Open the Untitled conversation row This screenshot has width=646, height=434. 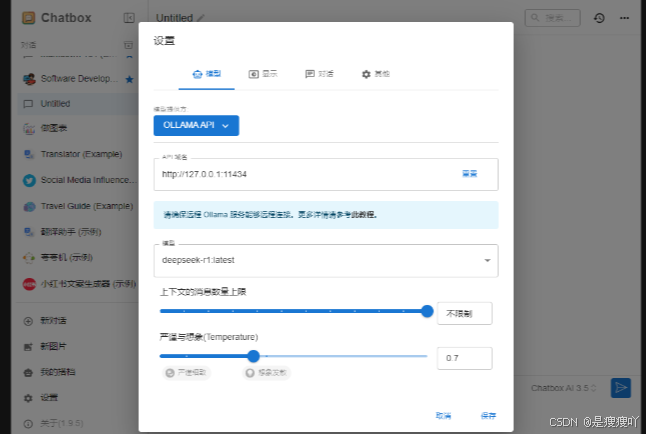(78, 104)
